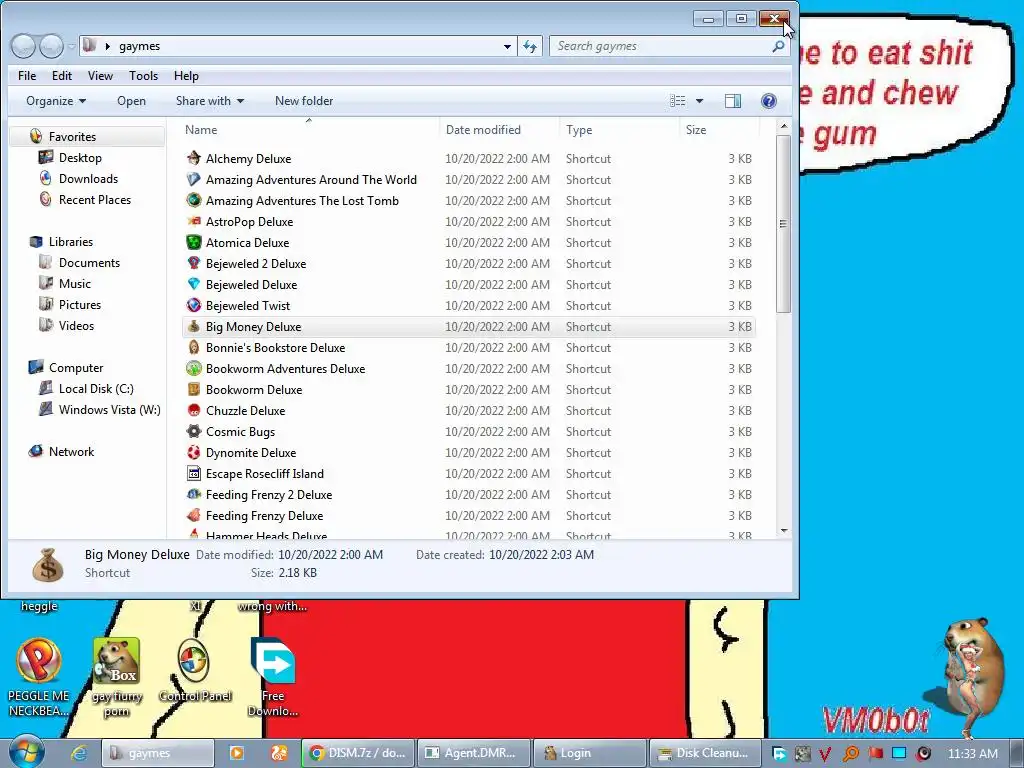Select Network in the navigation pane
The height and width of the screenshot is (768, 1024).
(x=71, y=451)
